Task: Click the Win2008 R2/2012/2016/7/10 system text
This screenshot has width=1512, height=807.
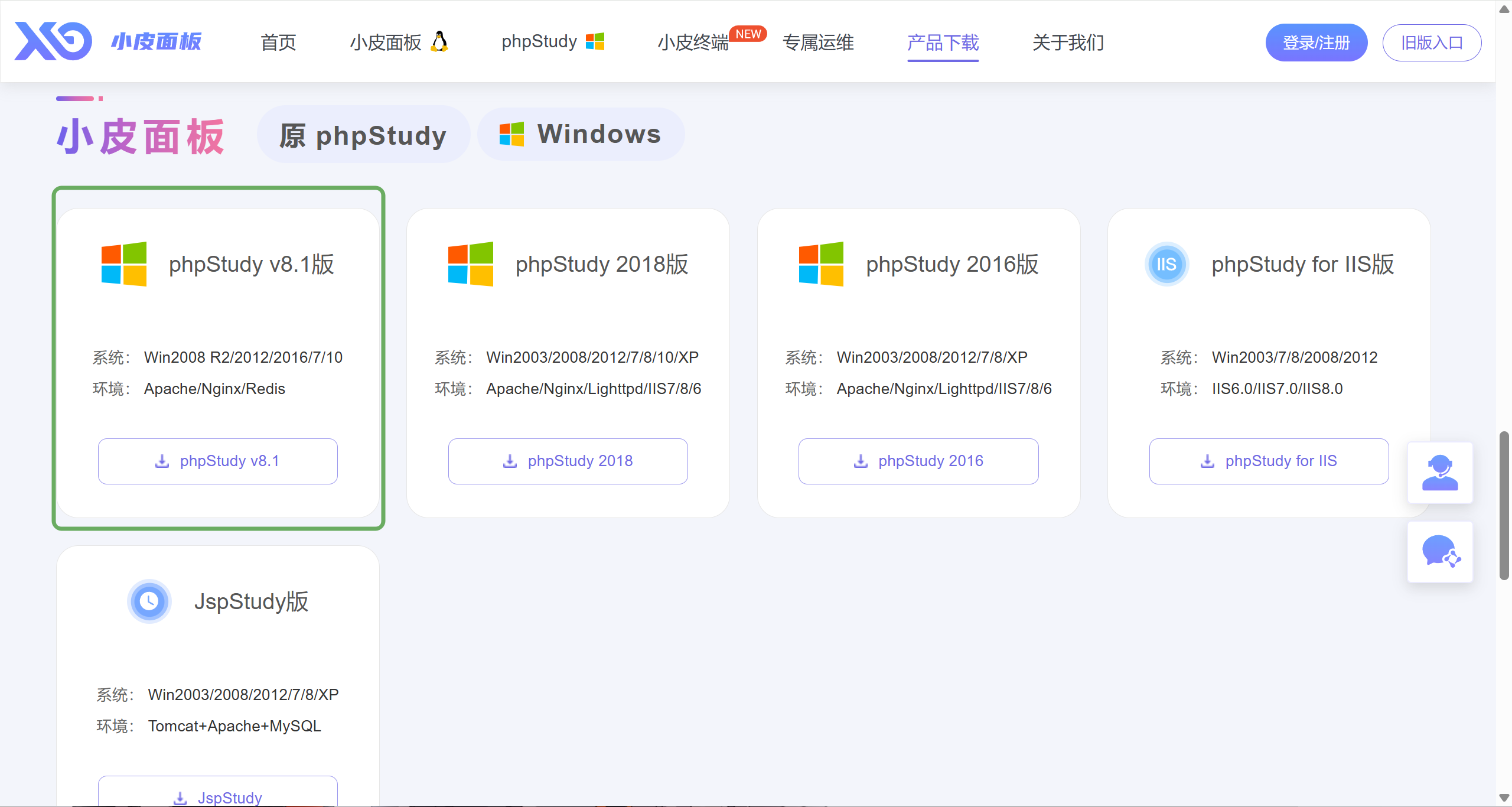Action: (x=243, y=357)
